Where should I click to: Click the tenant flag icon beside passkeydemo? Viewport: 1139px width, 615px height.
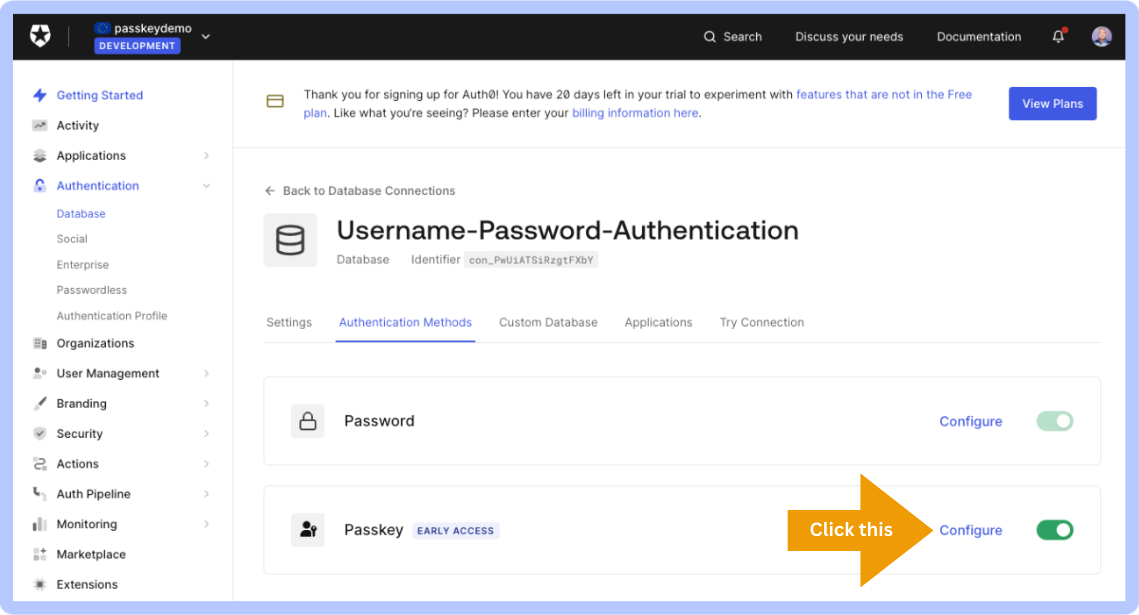(102, 28)
